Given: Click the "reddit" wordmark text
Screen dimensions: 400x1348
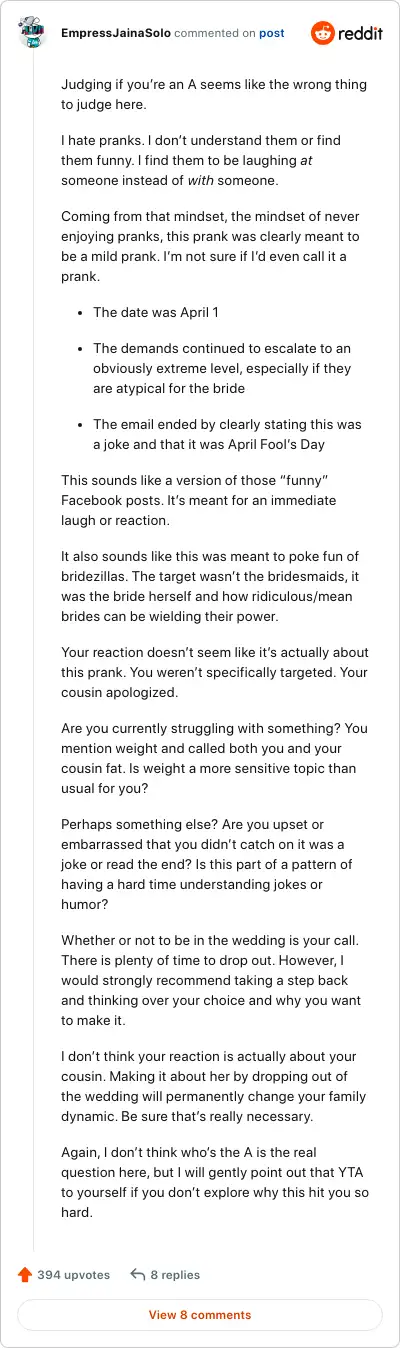Looking at the screenshot, I should tap(361, 33).
